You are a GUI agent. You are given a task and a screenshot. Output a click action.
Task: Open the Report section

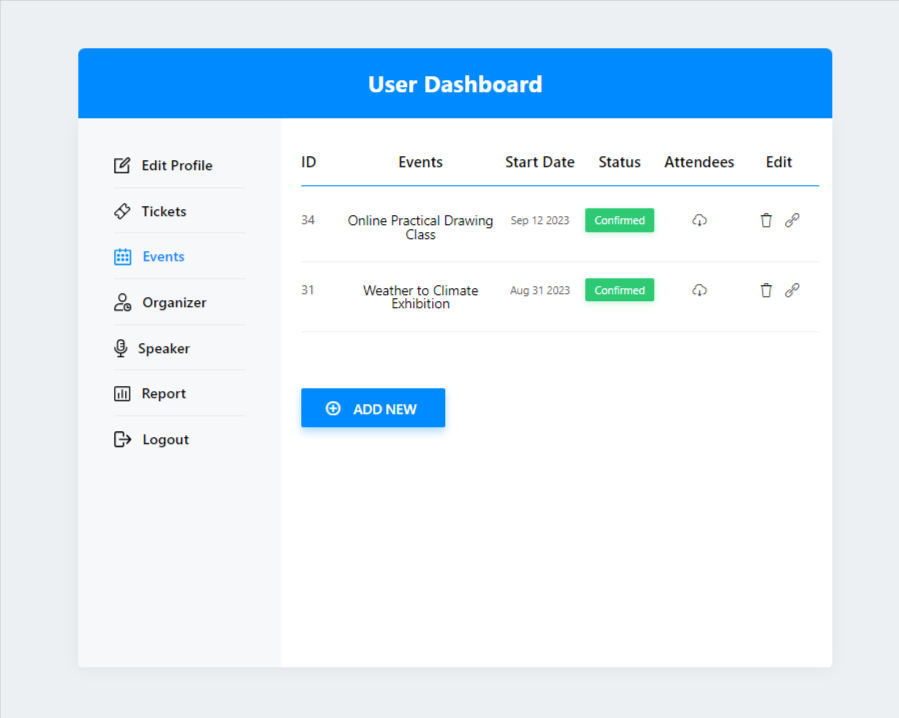163,394
